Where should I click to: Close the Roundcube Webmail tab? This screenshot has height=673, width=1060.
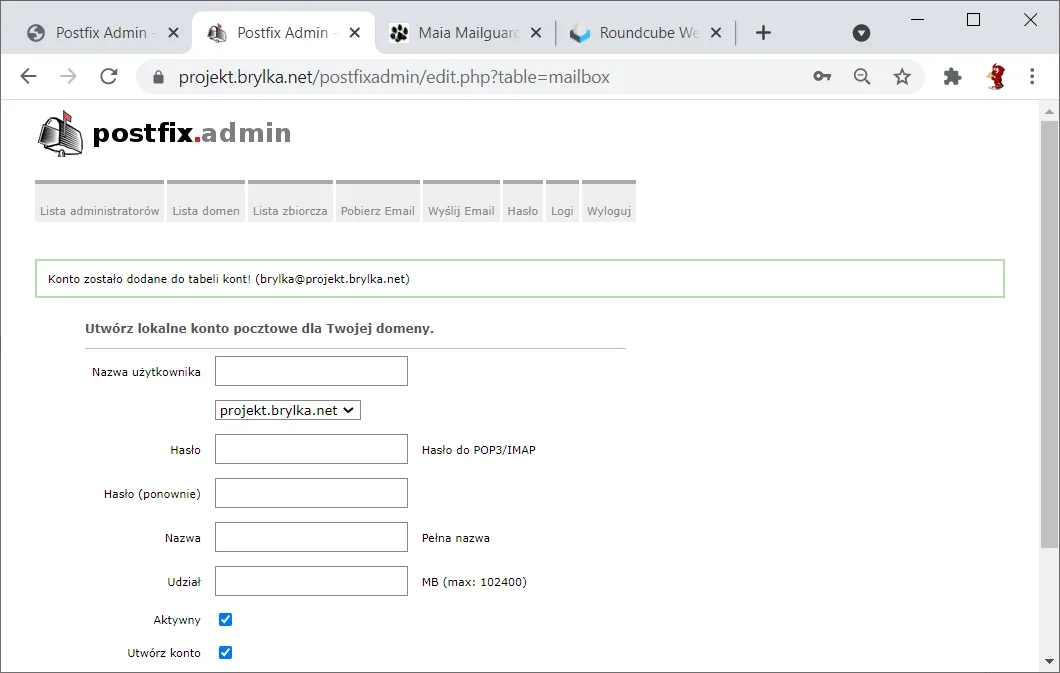717,32
